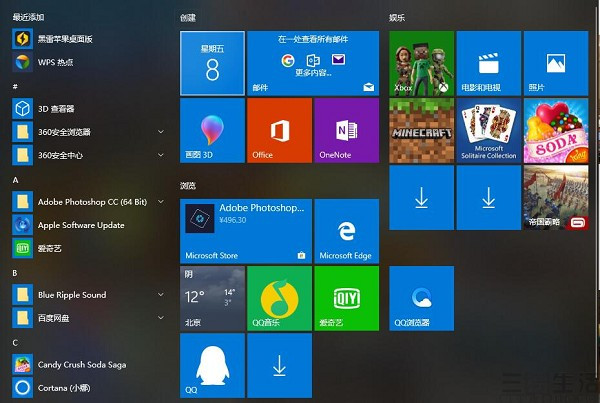Click the 电影和电视 tile
This screenshot has width=600, height=403.
point(488,62)
